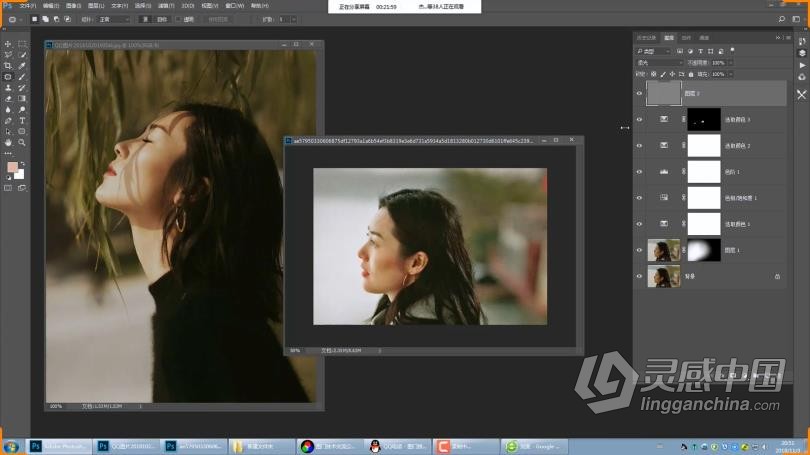Switch to the 历史记录 History tab
Viewport: 810px width, 455px height.
coord(646,38)
